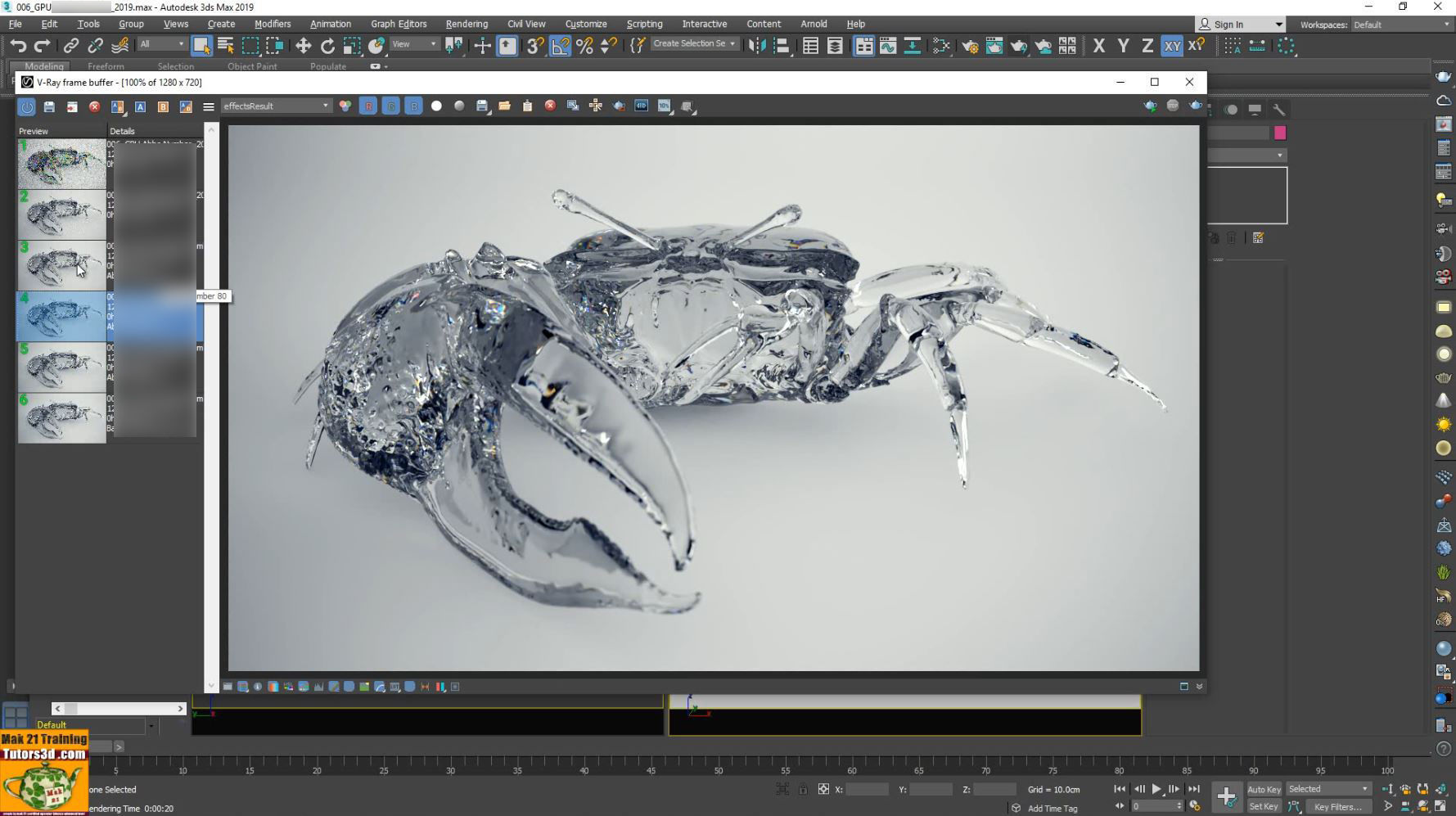Toggle history power button in frame buffer
Viewport: 1456px width, 816px height.
(x=27, y=106)
